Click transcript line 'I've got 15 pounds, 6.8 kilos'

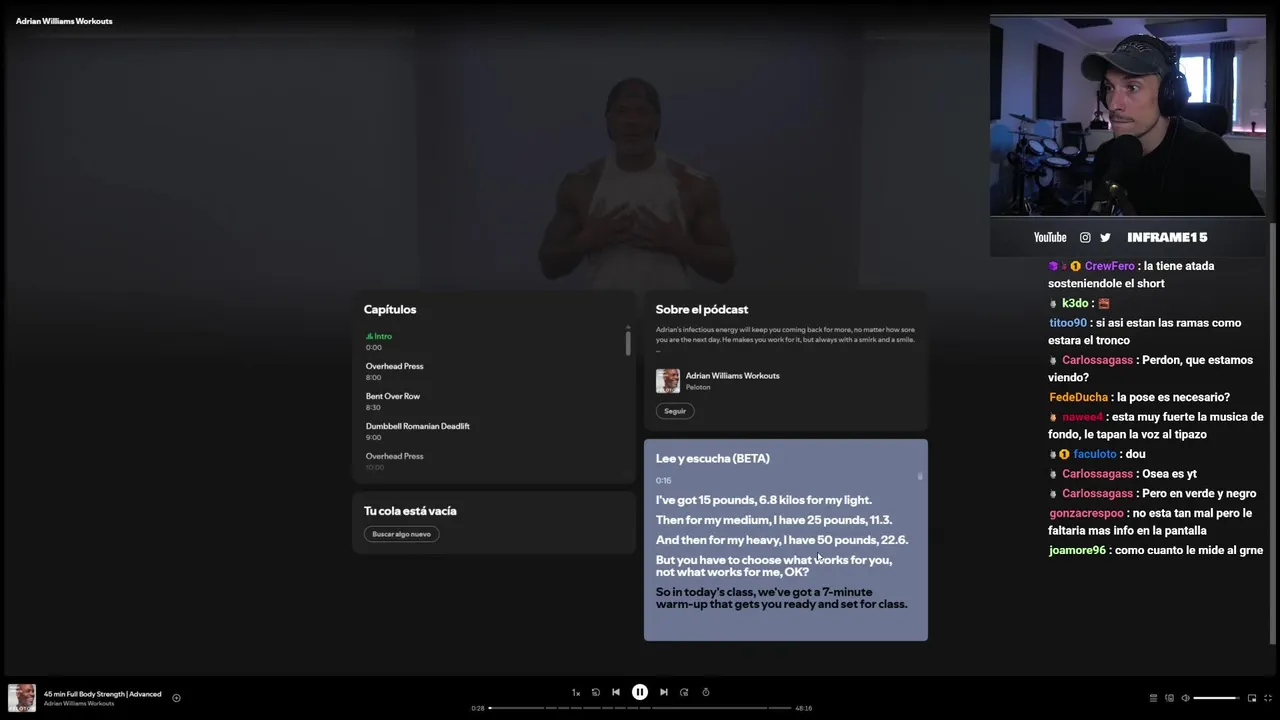pyautogui.click(x=764, y=500)
